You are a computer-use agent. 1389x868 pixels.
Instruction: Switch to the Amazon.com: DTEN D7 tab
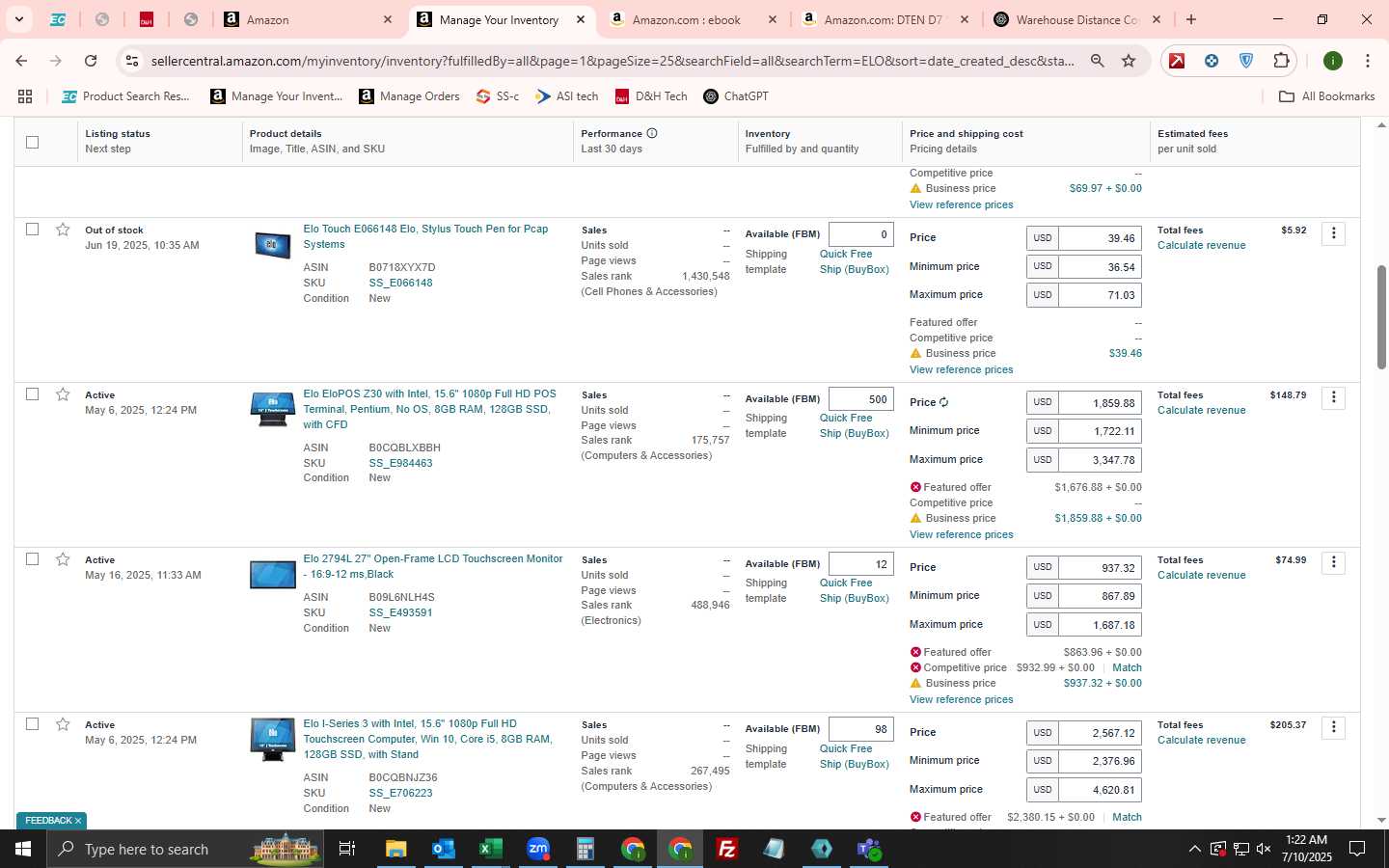point(885,19)
